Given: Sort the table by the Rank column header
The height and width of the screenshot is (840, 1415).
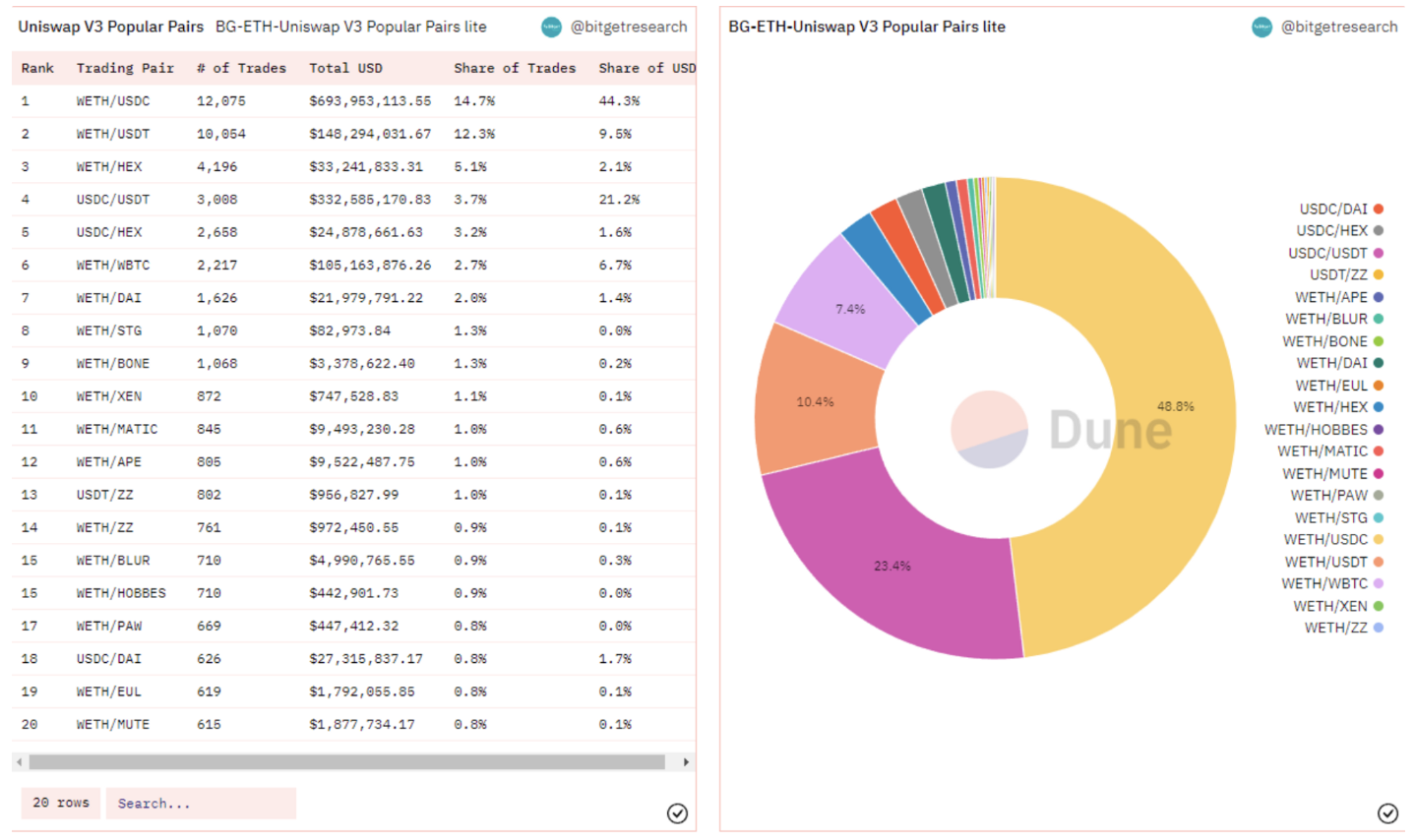Looking at the screenshot, I should point(37,68).
